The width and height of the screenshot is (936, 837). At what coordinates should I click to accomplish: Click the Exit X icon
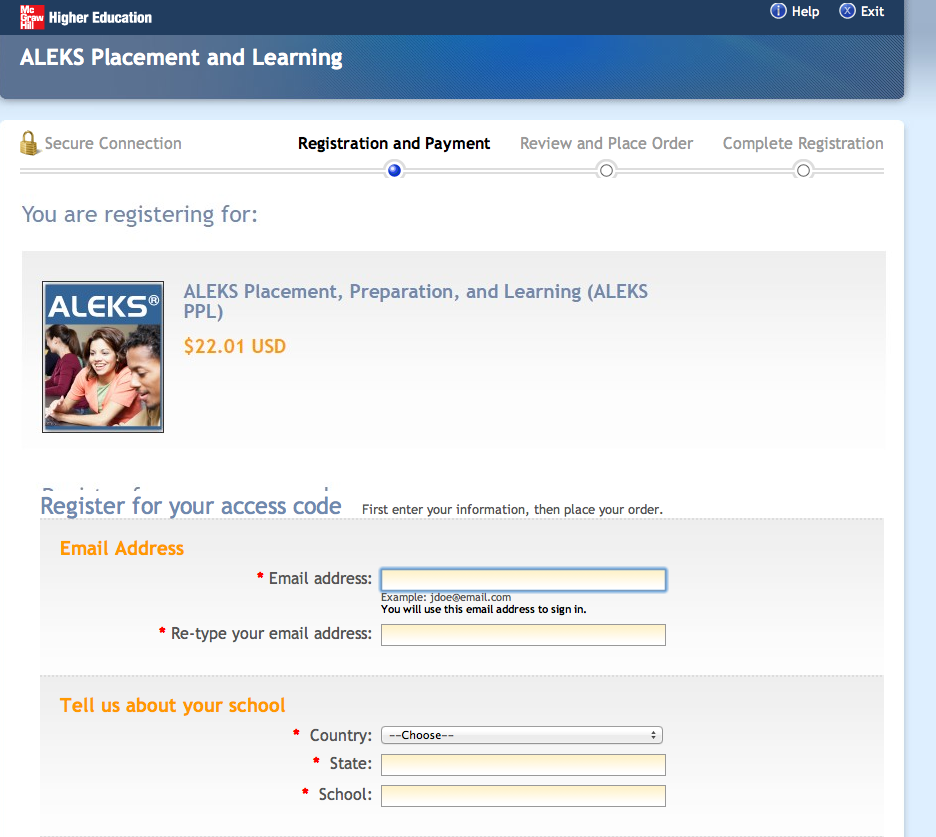pos(847,11)
